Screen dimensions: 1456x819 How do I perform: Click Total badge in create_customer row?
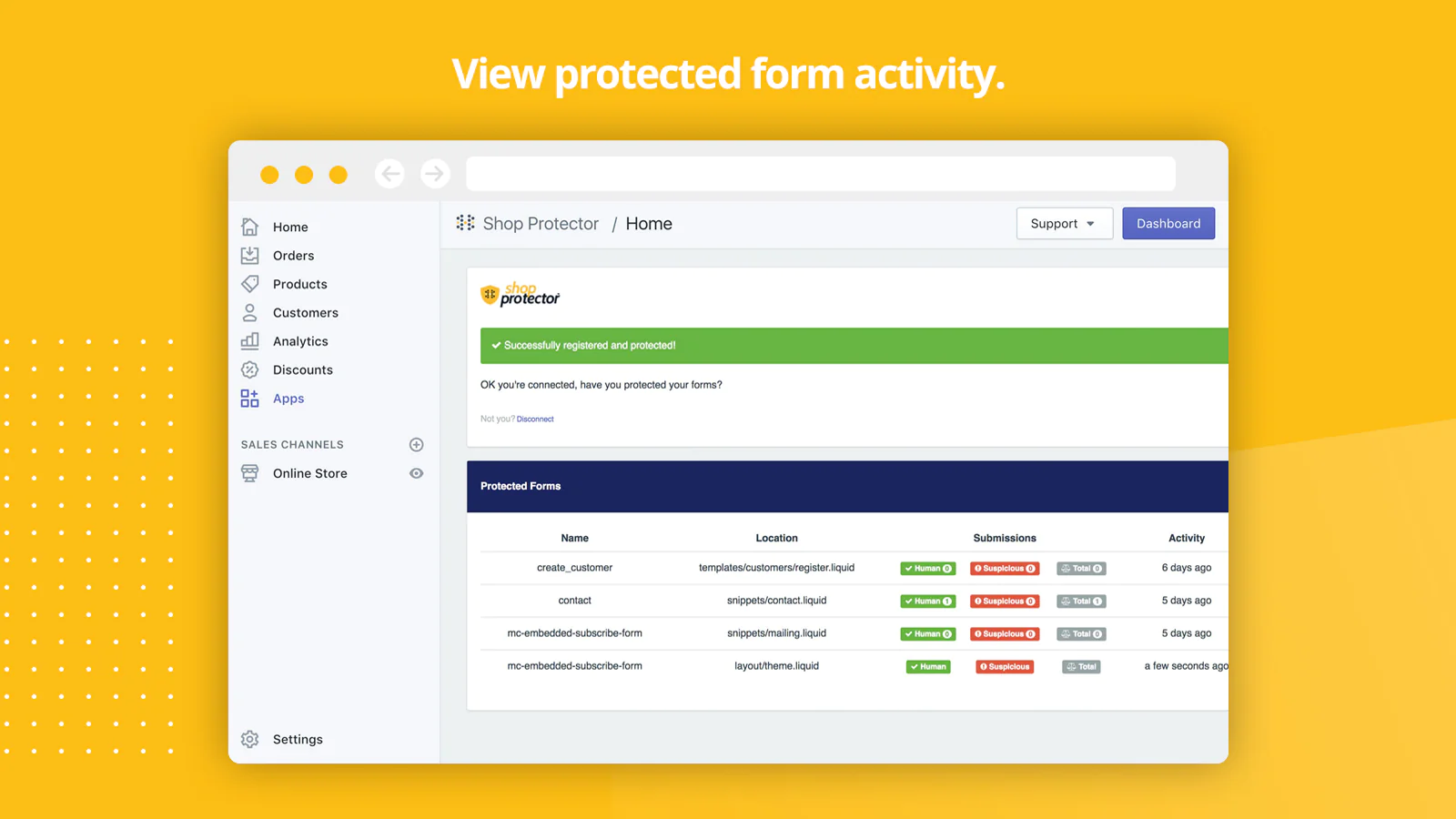tap(1081, 569)
